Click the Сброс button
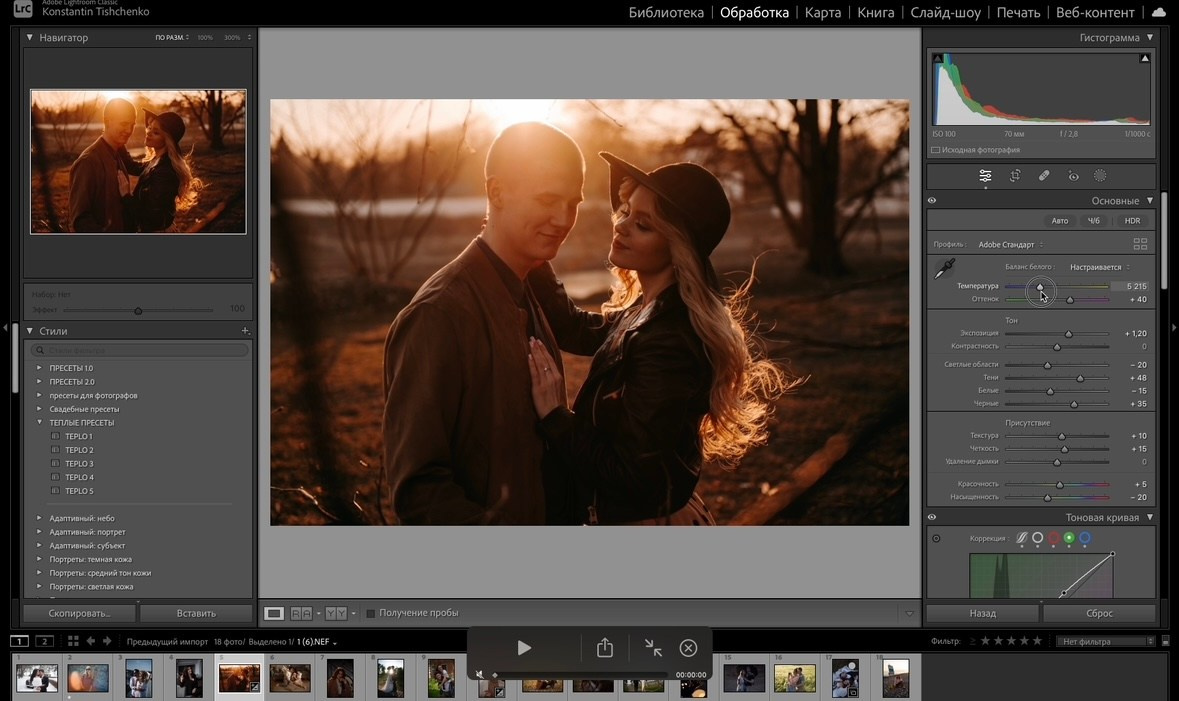Screen dimensions: 1179x701 1098,613
